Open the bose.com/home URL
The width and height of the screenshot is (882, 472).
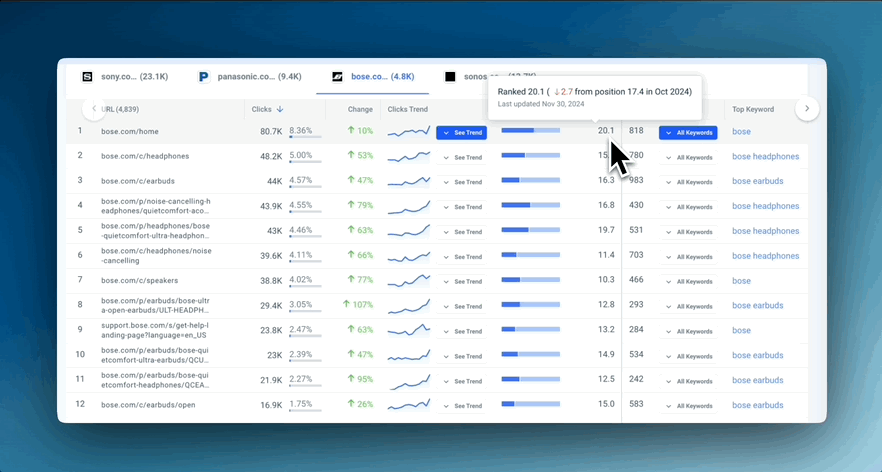point(130,132)
